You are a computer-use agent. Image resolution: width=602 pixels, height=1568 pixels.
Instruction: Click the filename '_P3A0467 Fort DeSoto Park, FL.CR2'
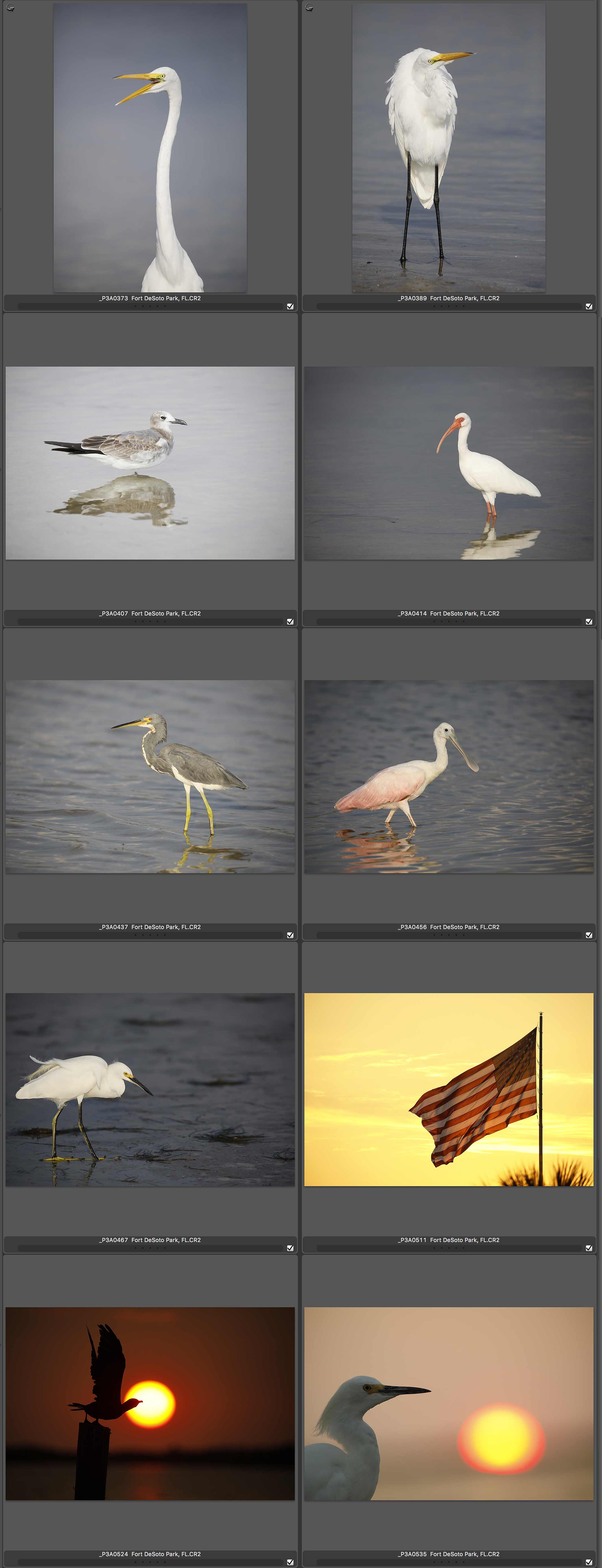coord(150,1240)
